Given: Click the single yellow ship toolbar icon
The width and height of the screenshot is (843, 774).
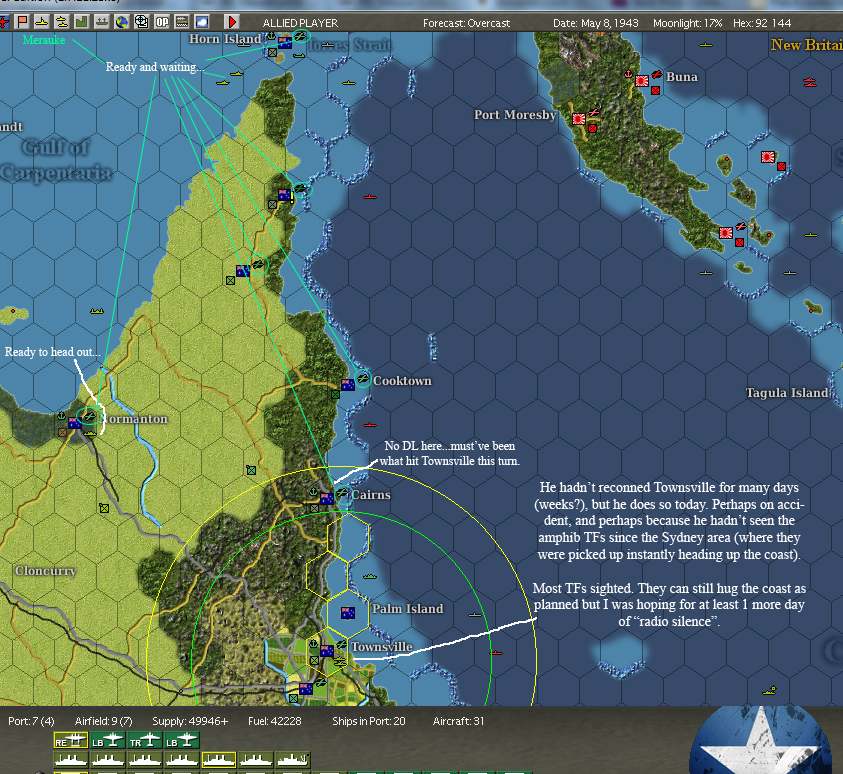Looking at the screenshot, I should click(x=41, y=22).
